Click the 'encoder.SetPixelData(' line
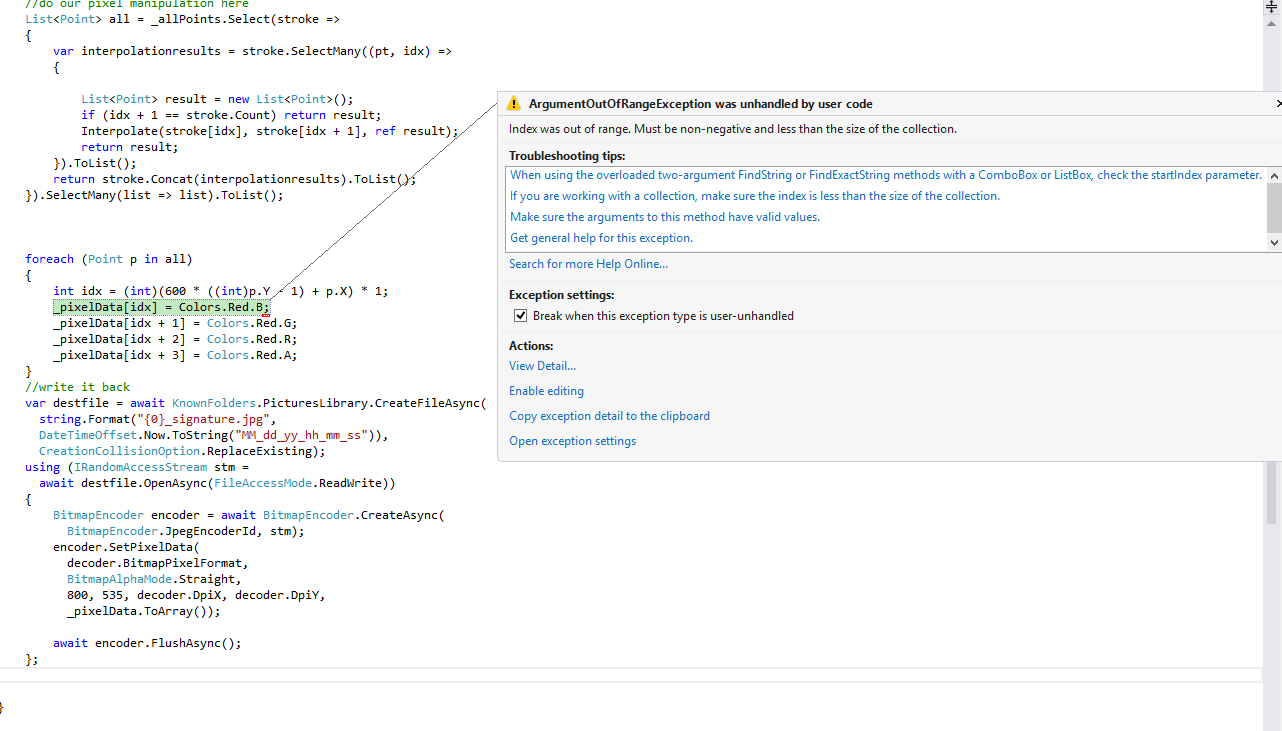The image size is (1282, 731). pyautogui.click(x=126, y=547)
